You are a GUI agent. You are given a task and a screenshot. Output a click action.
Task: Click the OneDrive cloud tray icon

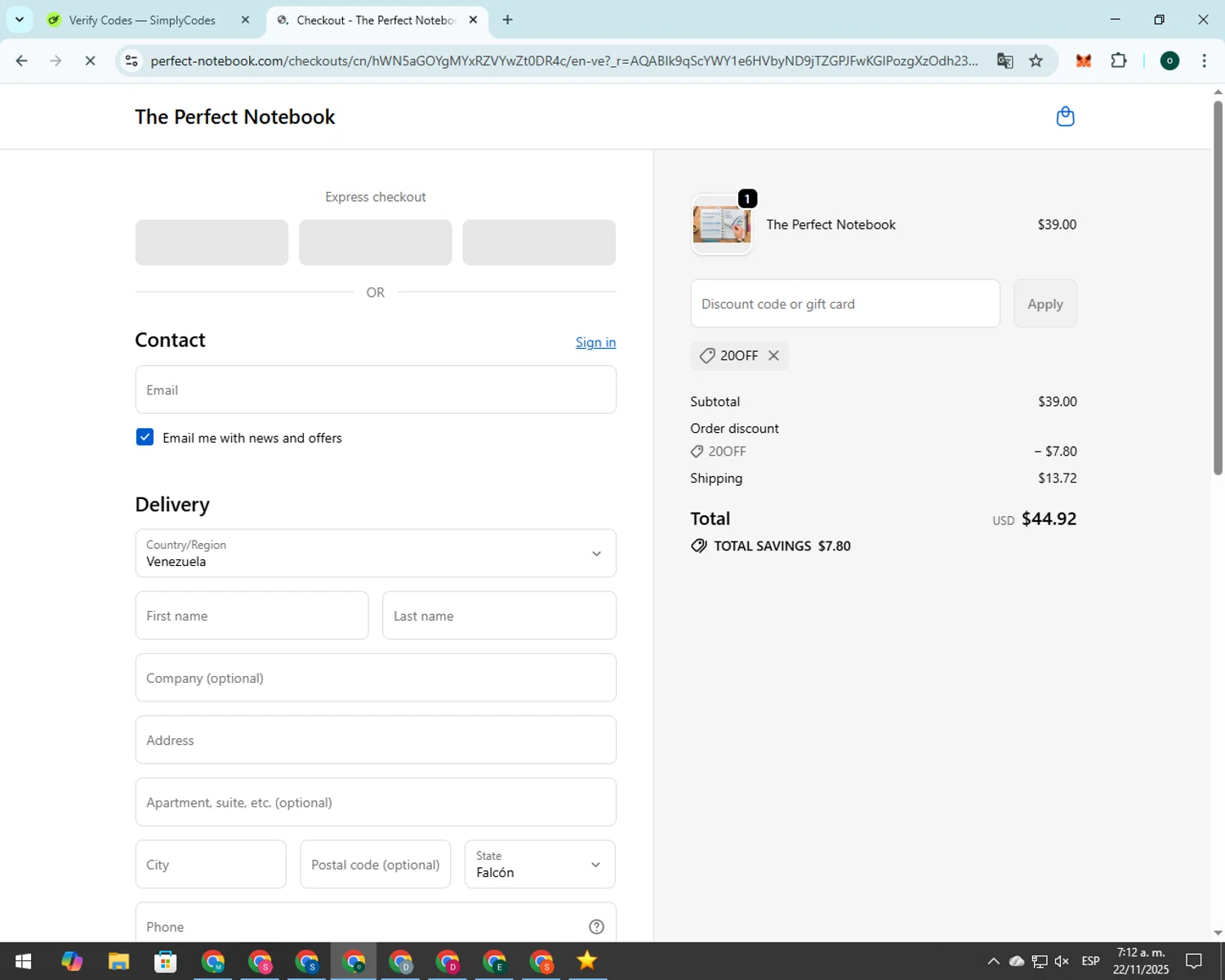coord(1017,961)
